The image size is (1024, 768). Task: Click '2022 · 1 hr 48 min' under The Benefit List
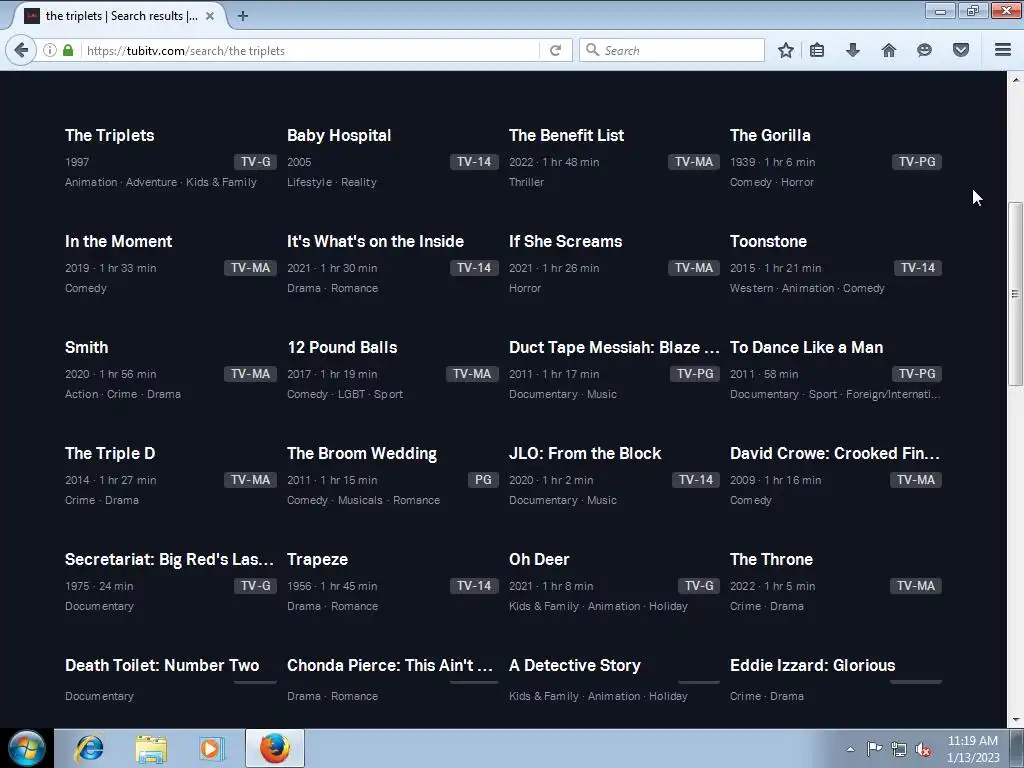(x=554, y=162)
